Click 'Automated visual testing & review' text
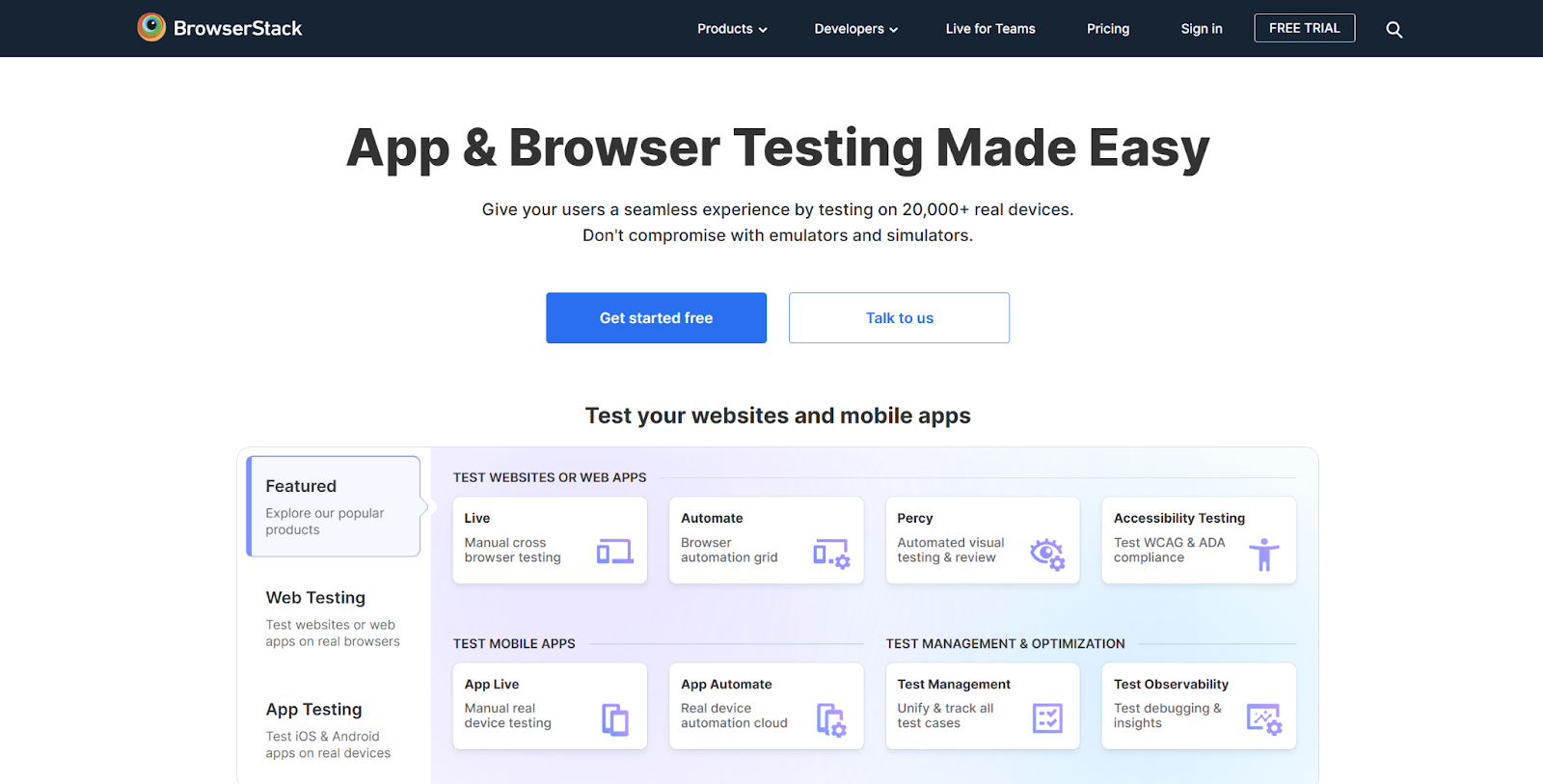 pos(951,550)
